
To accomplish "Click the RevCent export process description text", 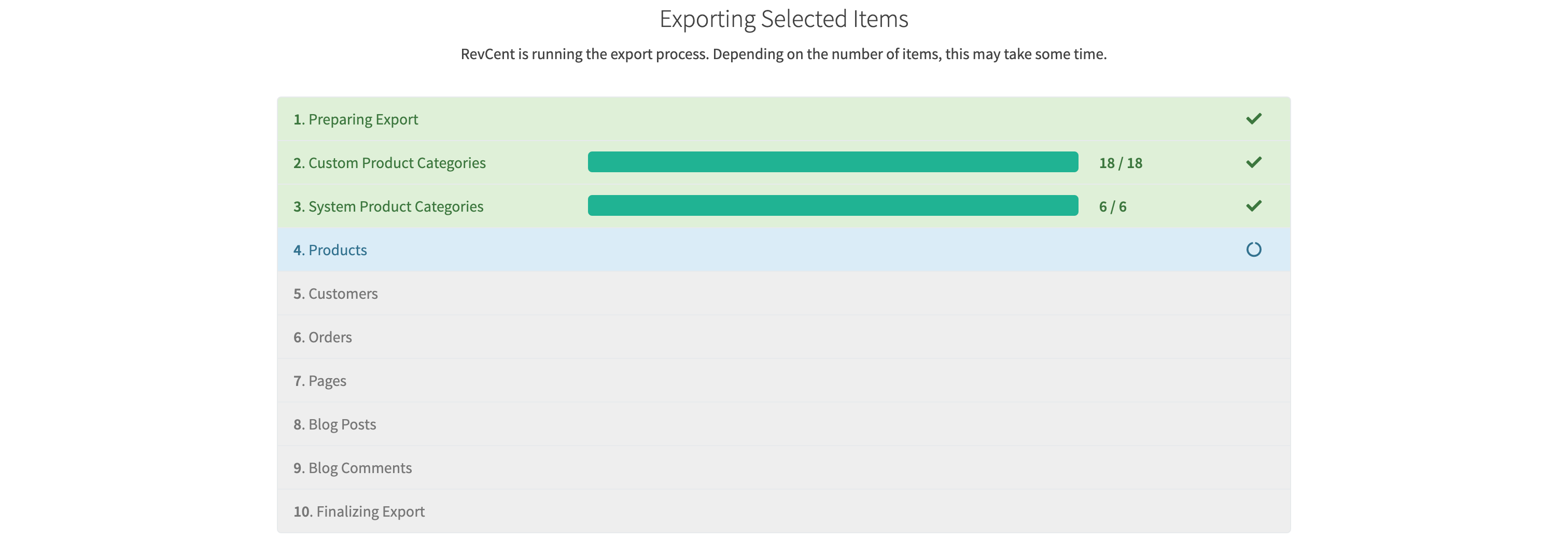I will (783, 54).
